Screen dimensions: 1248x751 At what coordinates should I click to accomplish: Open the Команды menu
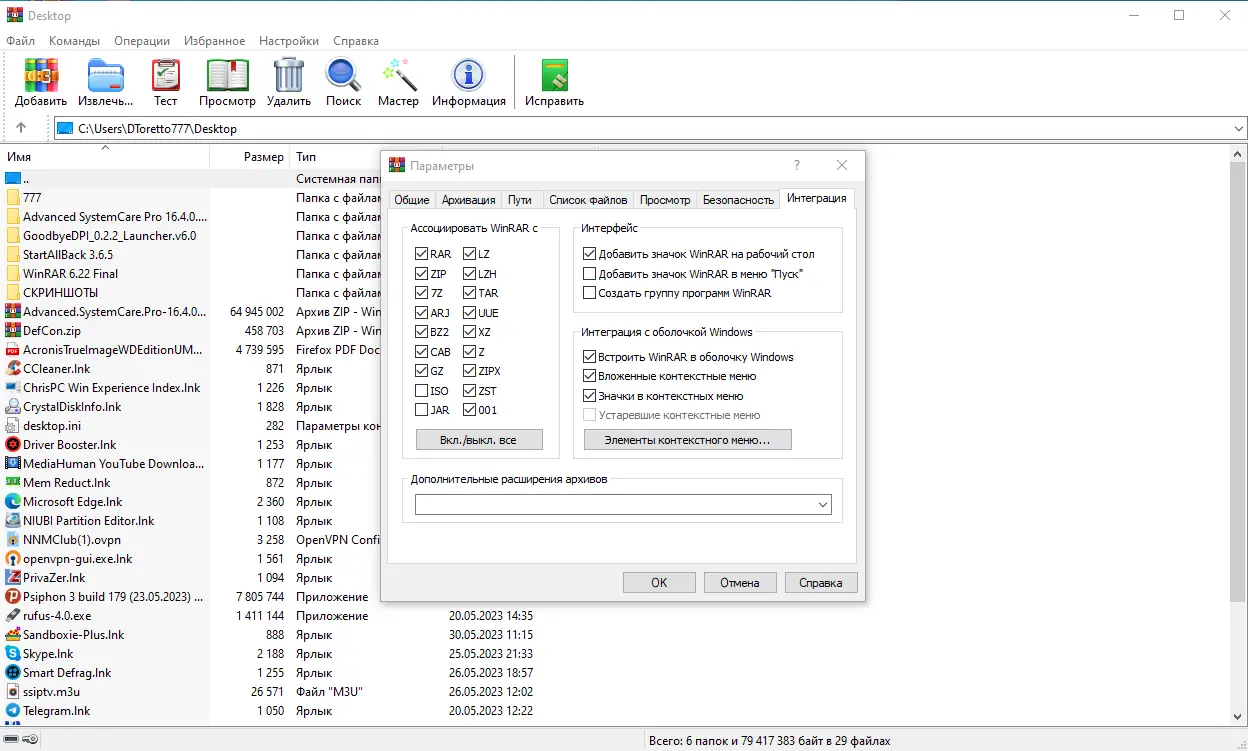coord(74,41)
